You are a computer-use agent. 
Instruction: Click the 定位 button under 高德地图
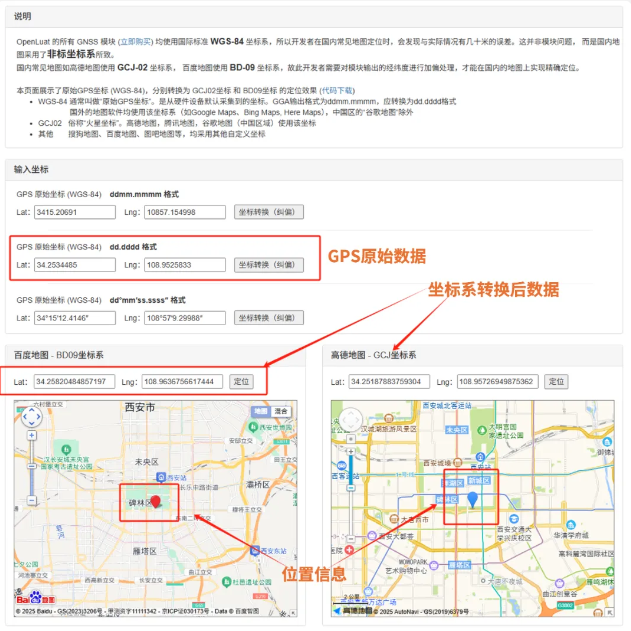pos(556,381)
